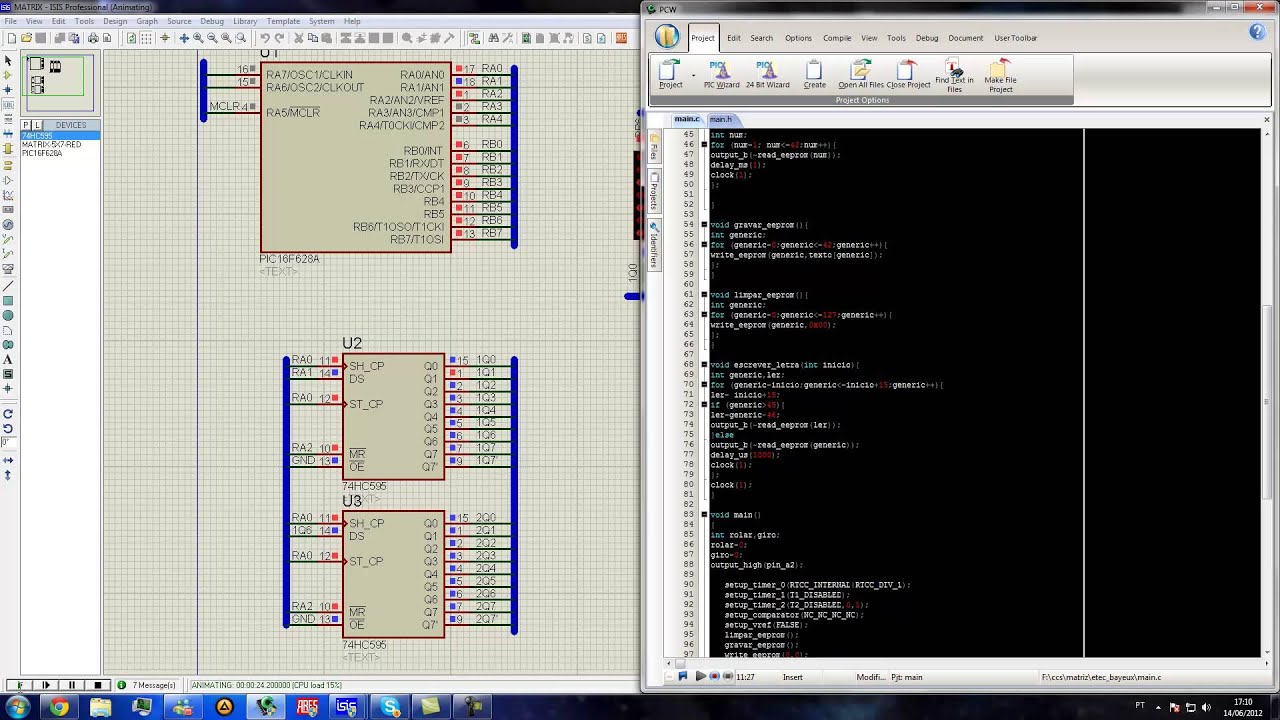
Task: Stop the ISIS simulation
Action: 97,685
